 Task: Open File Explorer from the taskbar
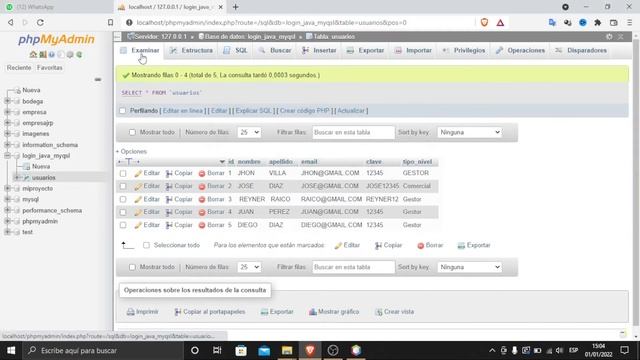287,351
